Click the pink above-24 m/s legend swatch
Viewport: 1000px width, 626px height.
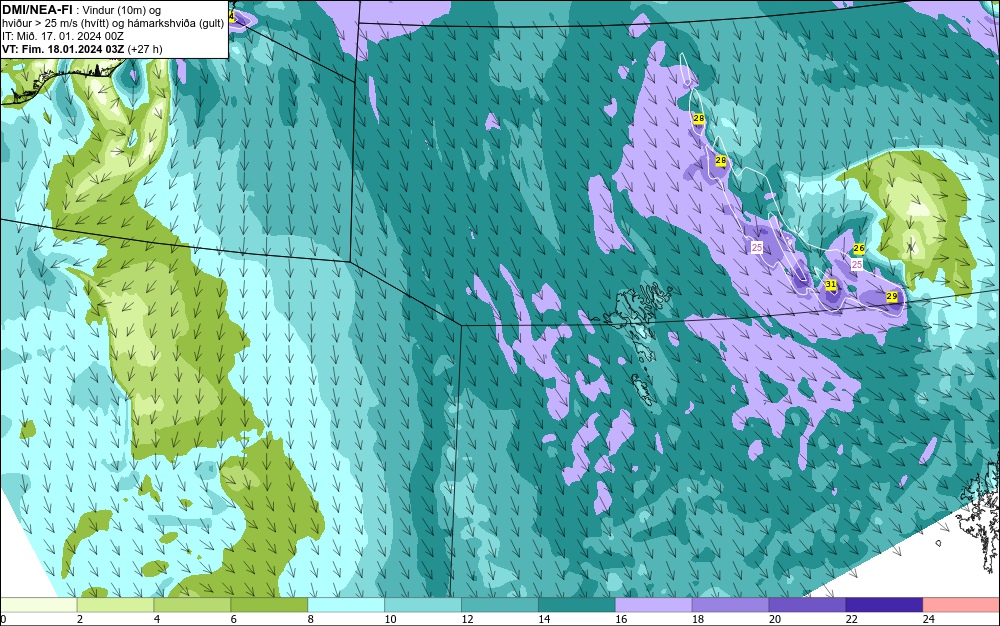click(x=961, y=605)
